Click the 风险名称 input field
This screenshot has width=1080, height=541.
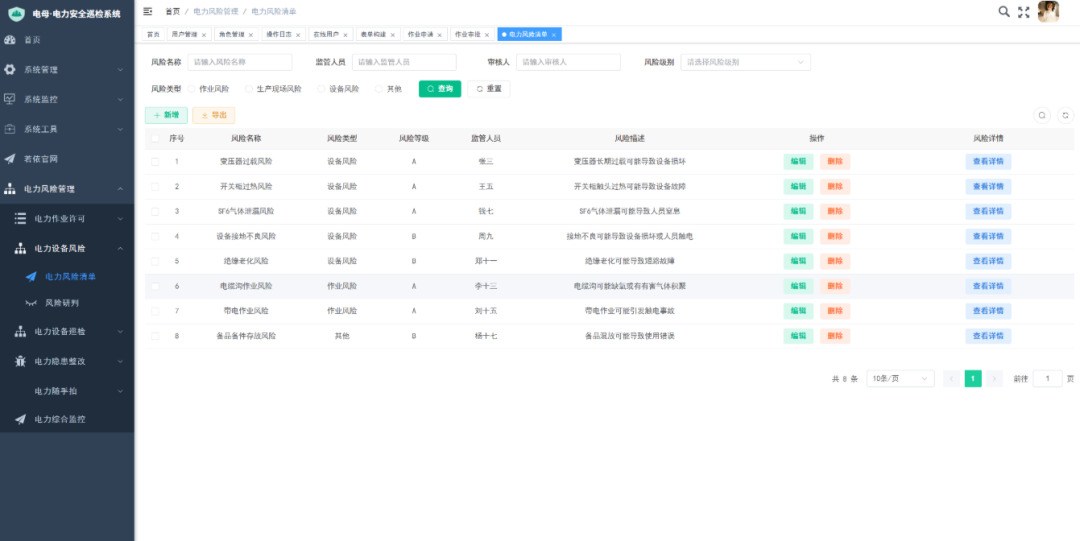[240, 62]
